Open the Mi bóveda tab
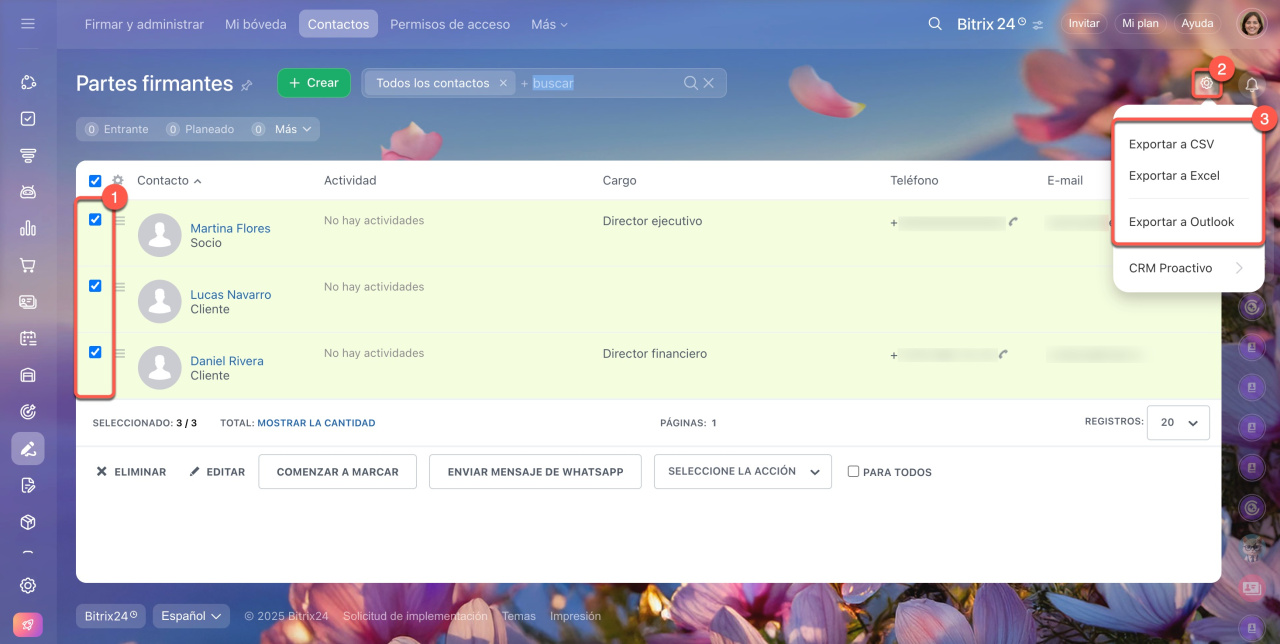 [x=256, y=24]
